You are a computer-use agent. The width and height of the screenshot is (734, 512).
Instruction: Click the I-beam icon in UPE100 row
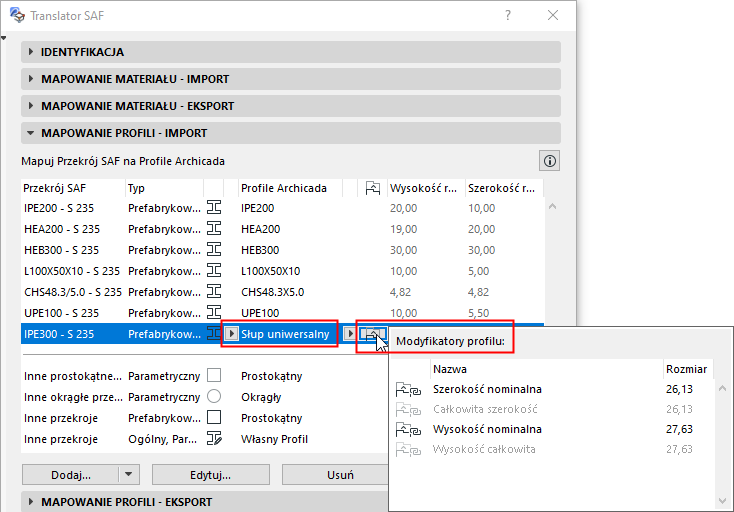point(214,312)
